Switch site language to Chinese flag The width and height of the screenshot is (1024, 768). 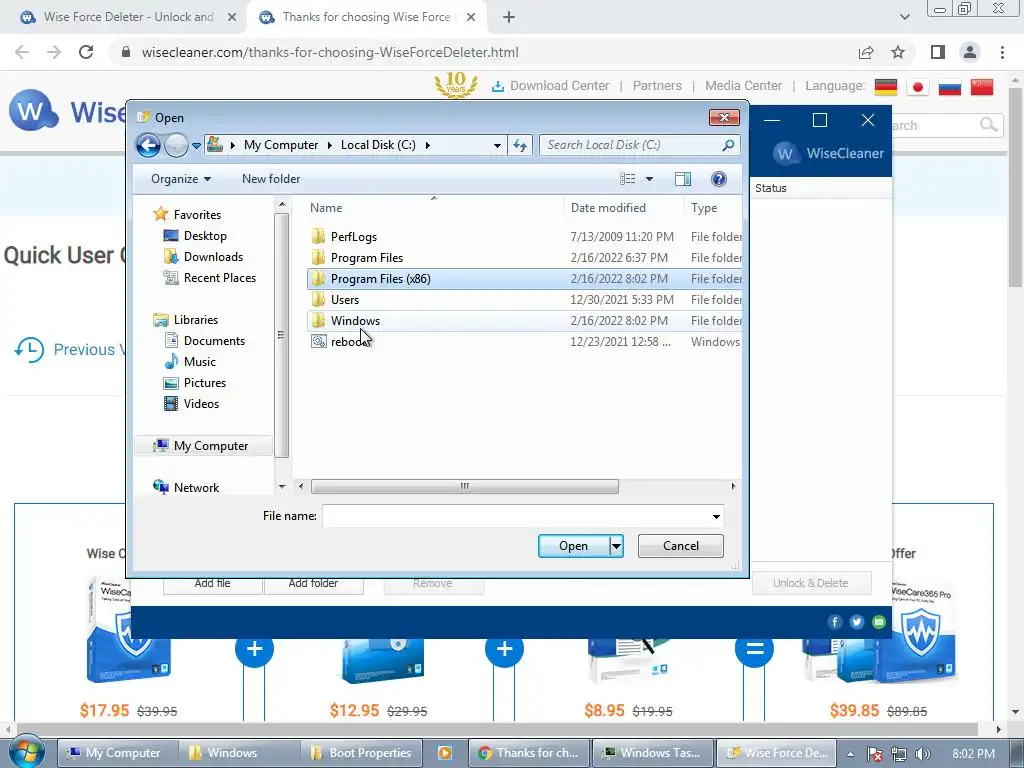coord(982,87)
